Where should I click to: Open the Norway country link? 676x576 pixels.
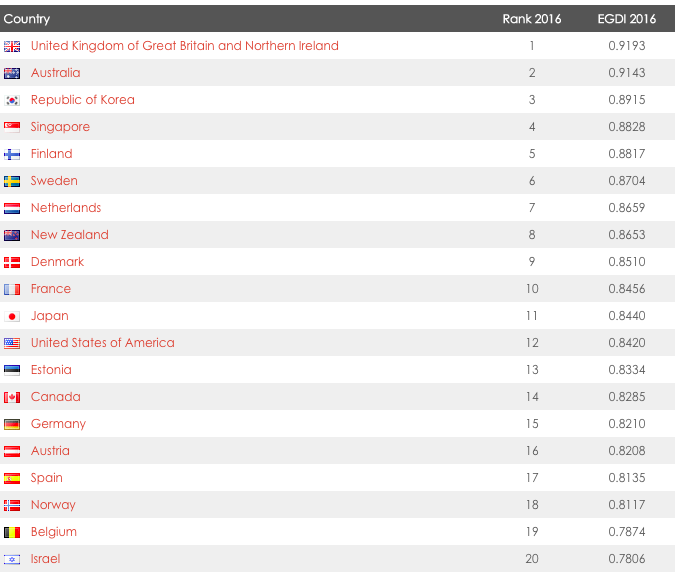tap(53, 505)
